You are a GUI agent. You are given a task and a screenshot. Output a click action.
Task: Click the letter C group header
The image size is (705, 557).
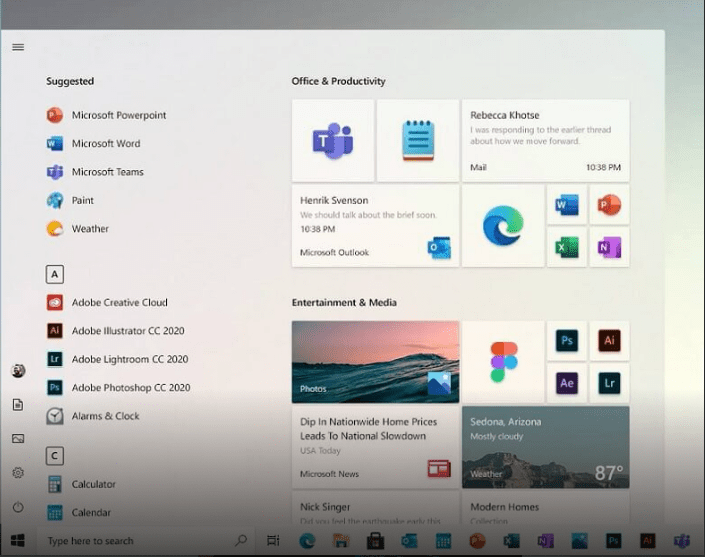coord(55,456)
